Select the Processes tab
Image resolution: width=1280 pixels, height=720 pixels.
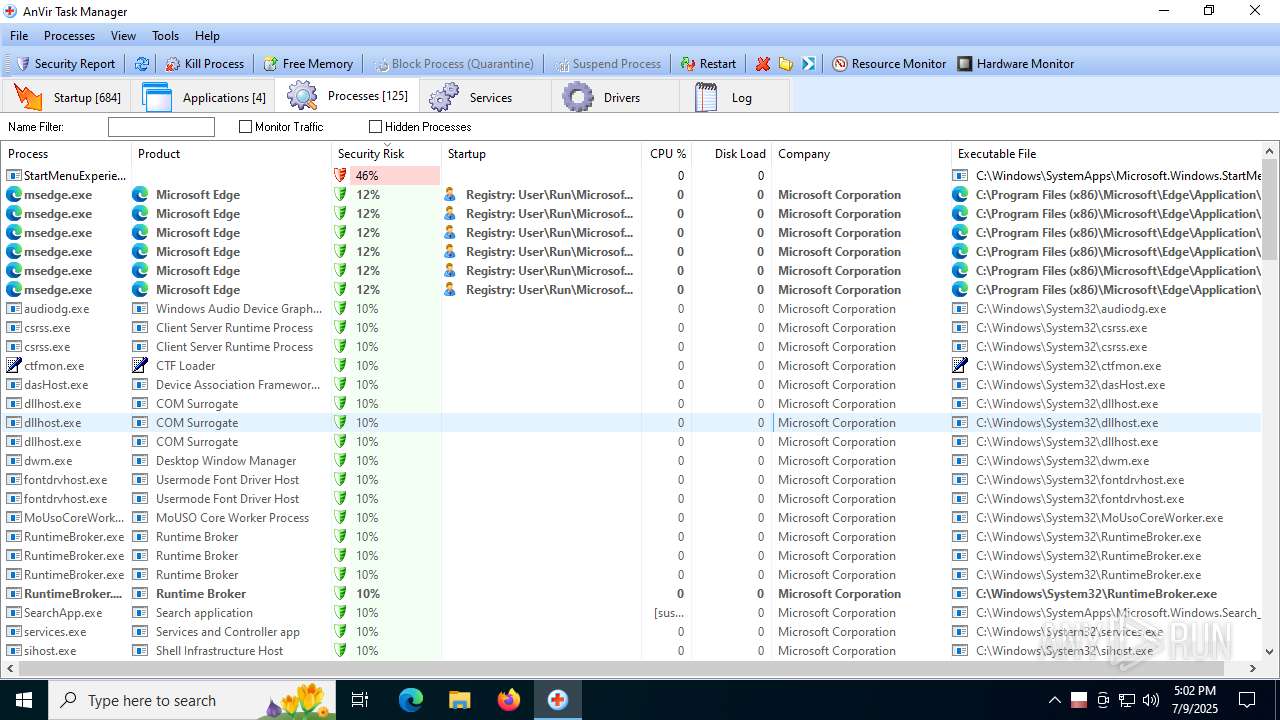pos(348,96)
